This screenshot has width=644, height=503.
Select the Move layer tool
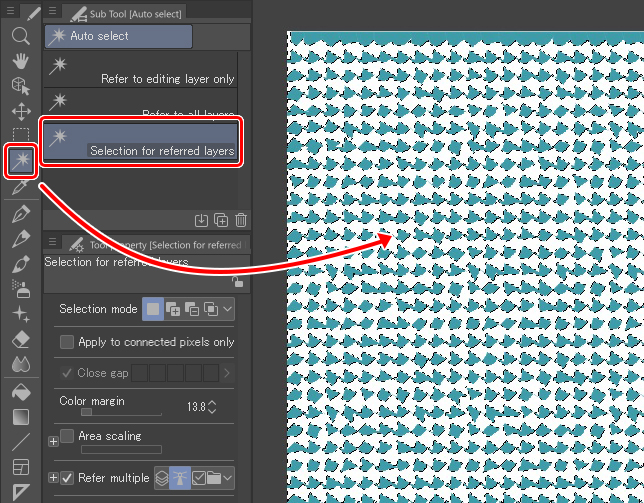click(20, 111)
